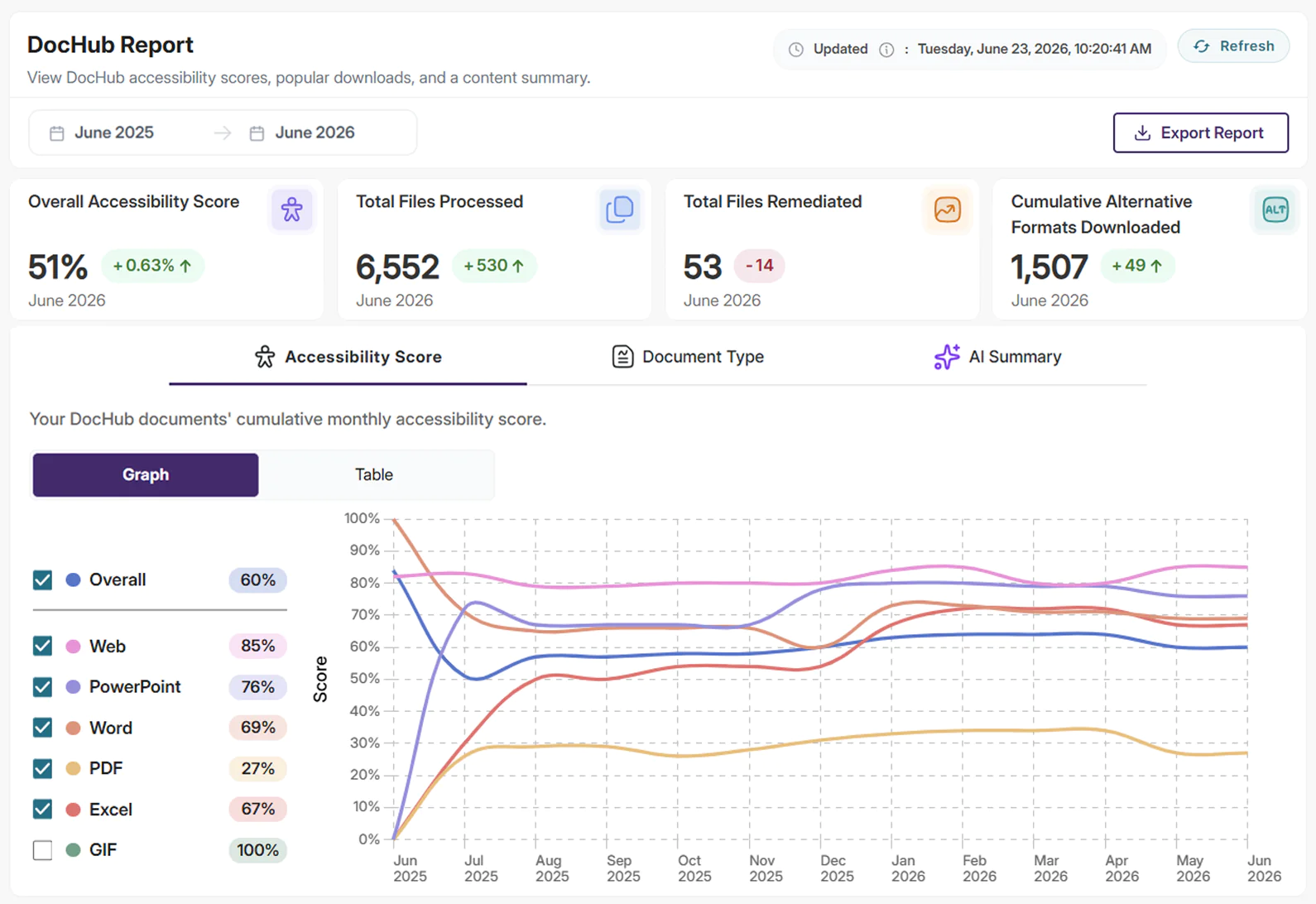Click the pink Web legend color dot
1316x904 pixels.
73,647
